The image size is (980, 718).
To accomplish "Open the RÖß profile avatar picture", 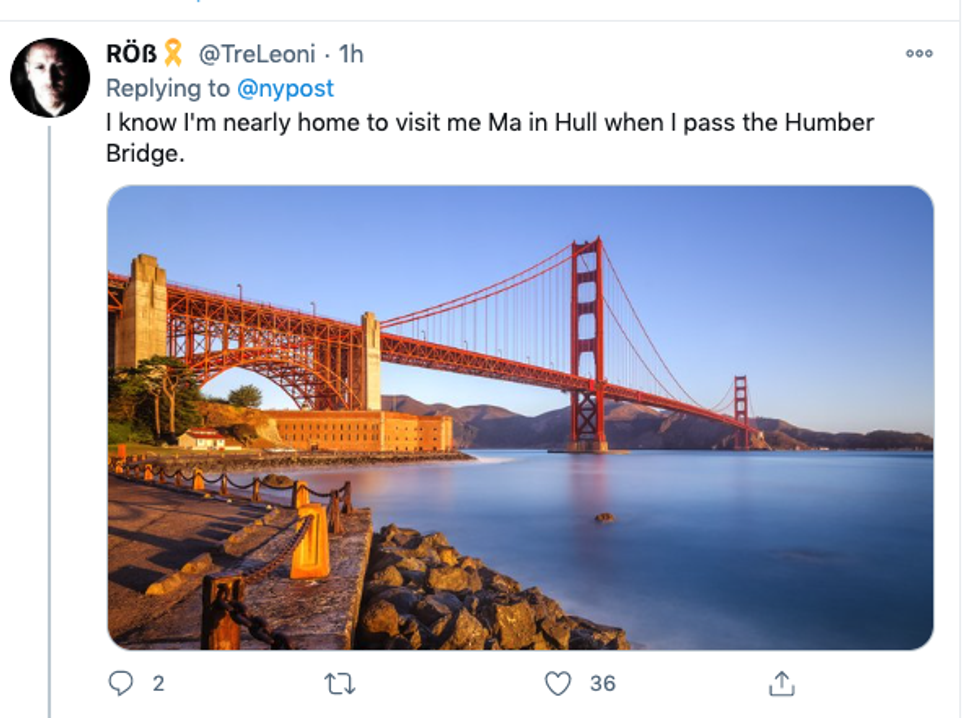I will tap(50, 78).
